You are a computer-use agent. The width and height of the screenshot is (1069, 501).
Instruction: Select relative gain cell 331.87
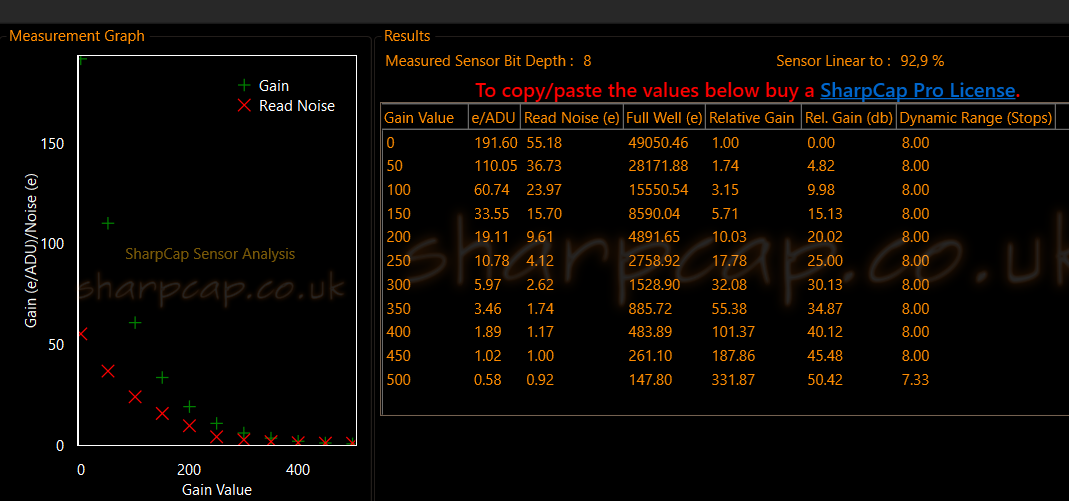click(734, 380)
